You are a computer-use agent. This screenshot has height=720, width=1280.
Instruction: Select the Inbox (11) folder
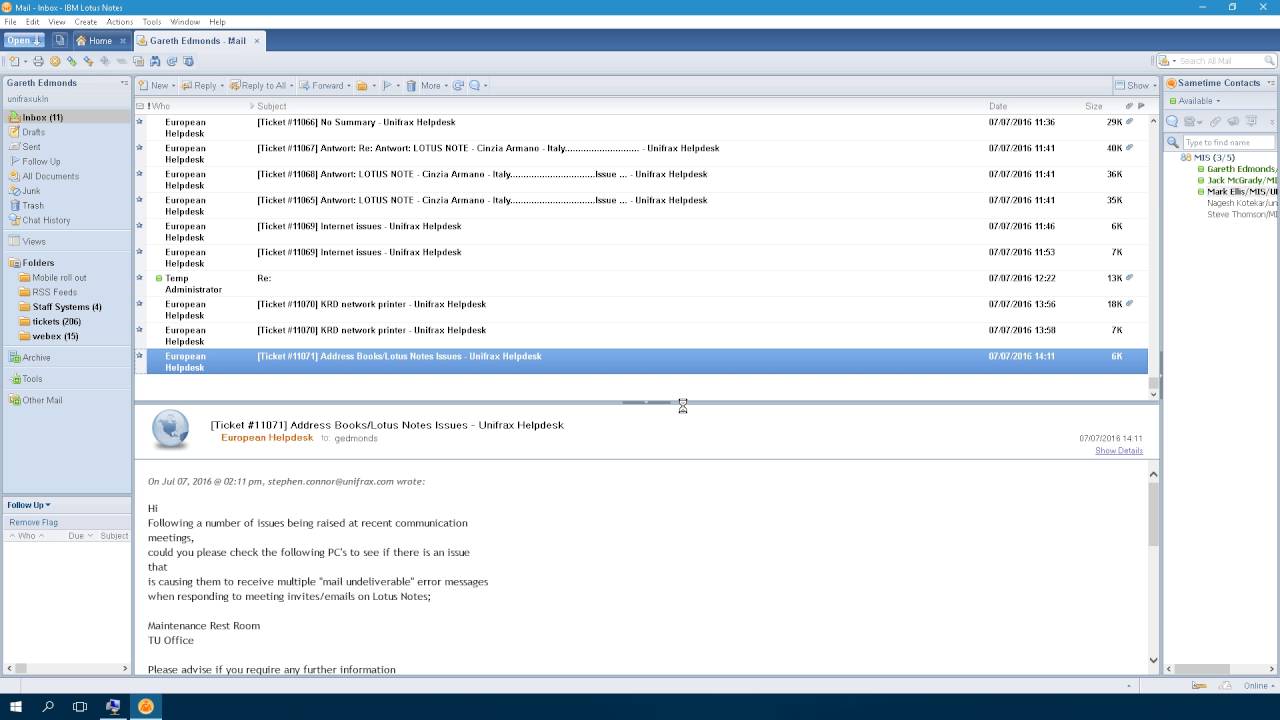[x=65, y=117]
